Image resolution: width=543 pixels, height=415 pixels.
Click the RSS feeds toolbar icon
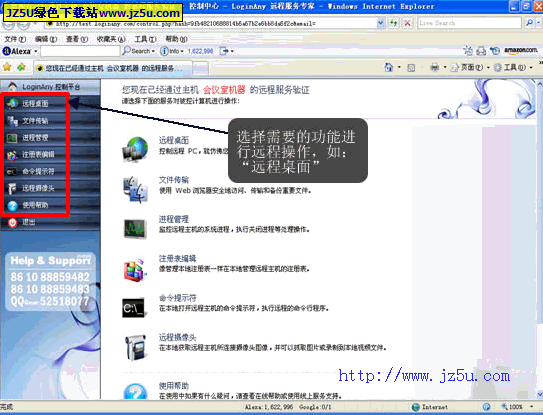point(411,68)
